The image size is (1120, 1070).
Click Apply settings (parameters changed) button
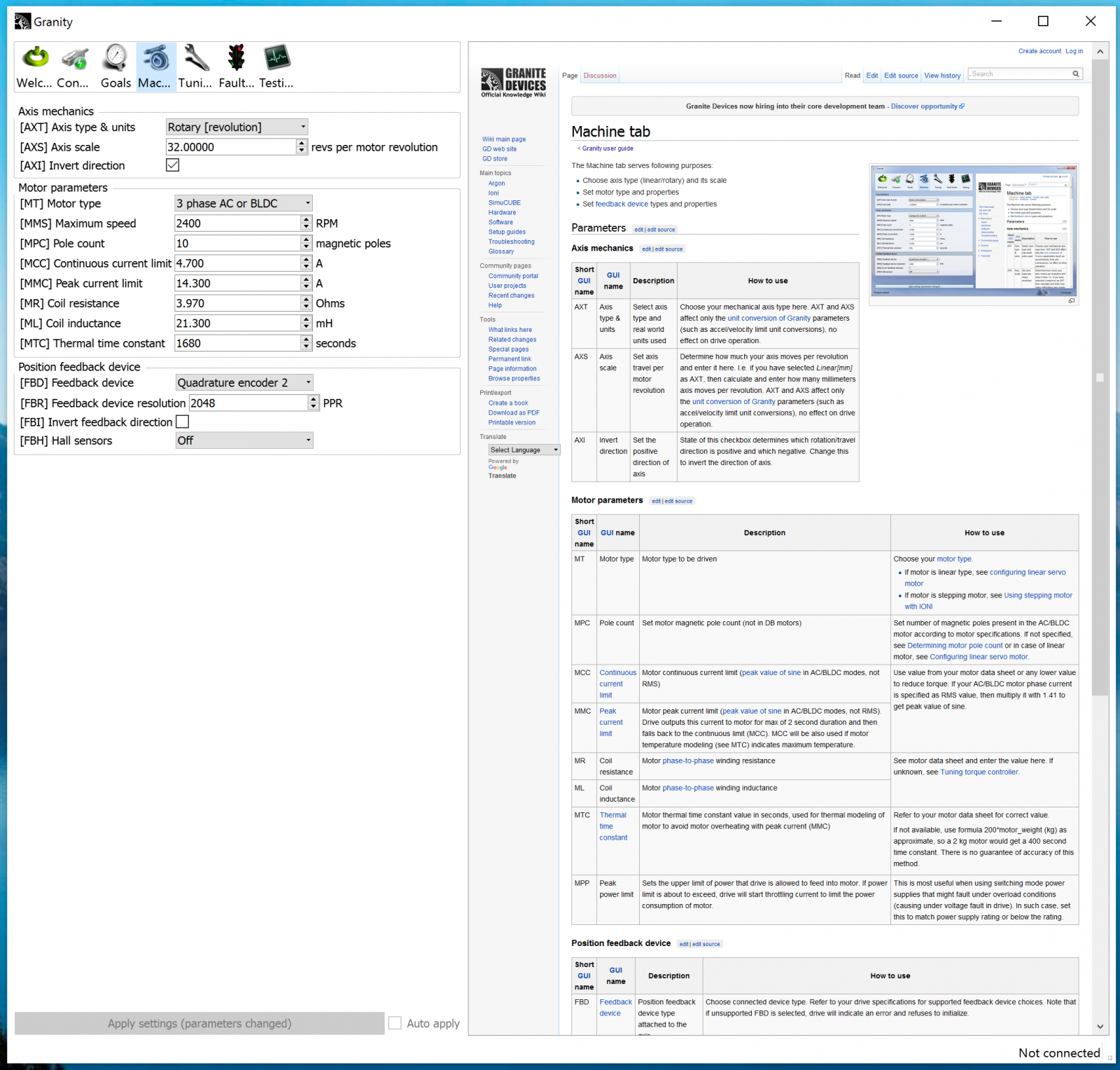199,1023
